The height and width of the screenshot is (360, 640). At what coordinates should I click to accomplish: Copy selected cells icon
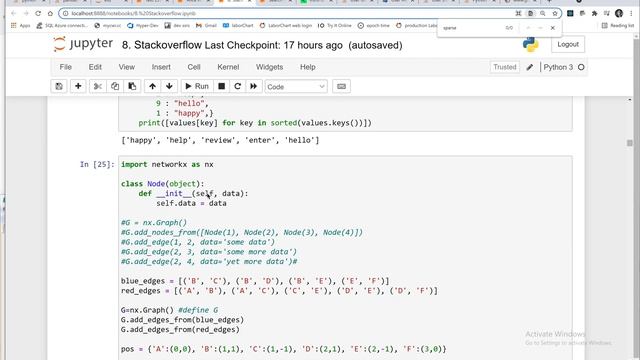(x=115, y=87)
